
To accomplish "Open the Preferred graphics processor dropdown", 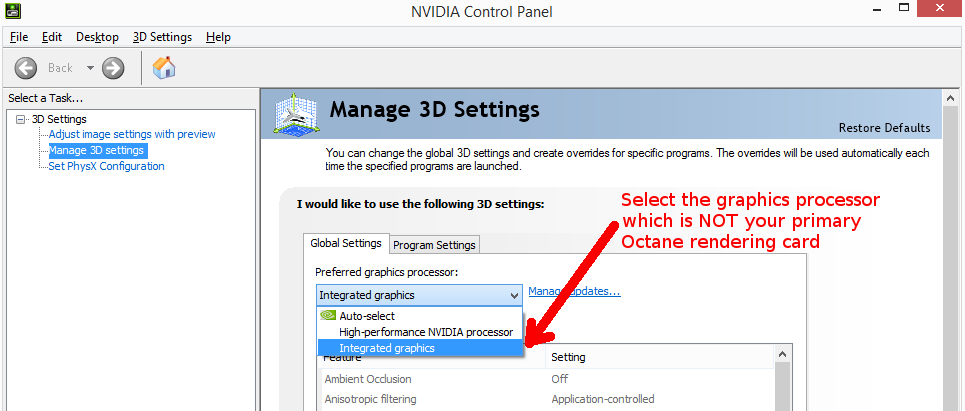I will click(420, 295).
